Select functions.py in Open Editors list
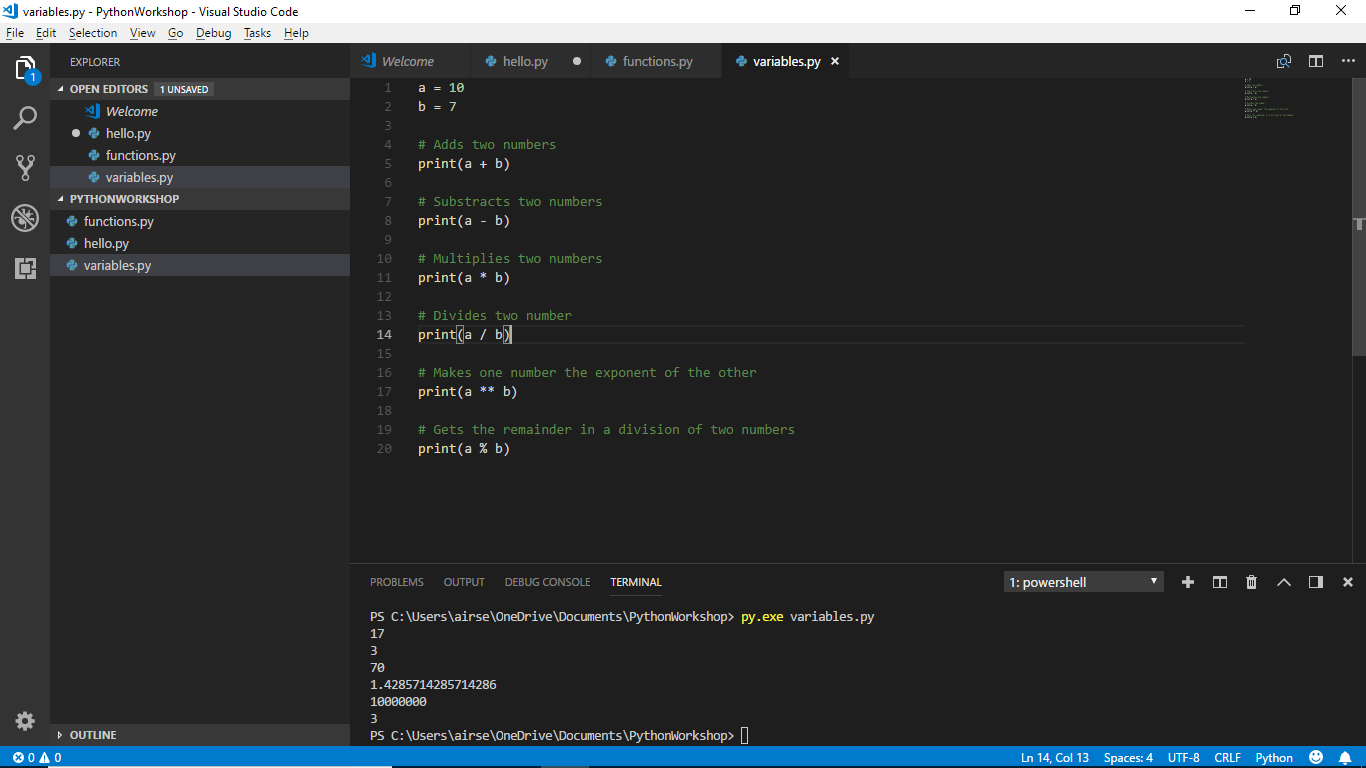 [200, 155]
